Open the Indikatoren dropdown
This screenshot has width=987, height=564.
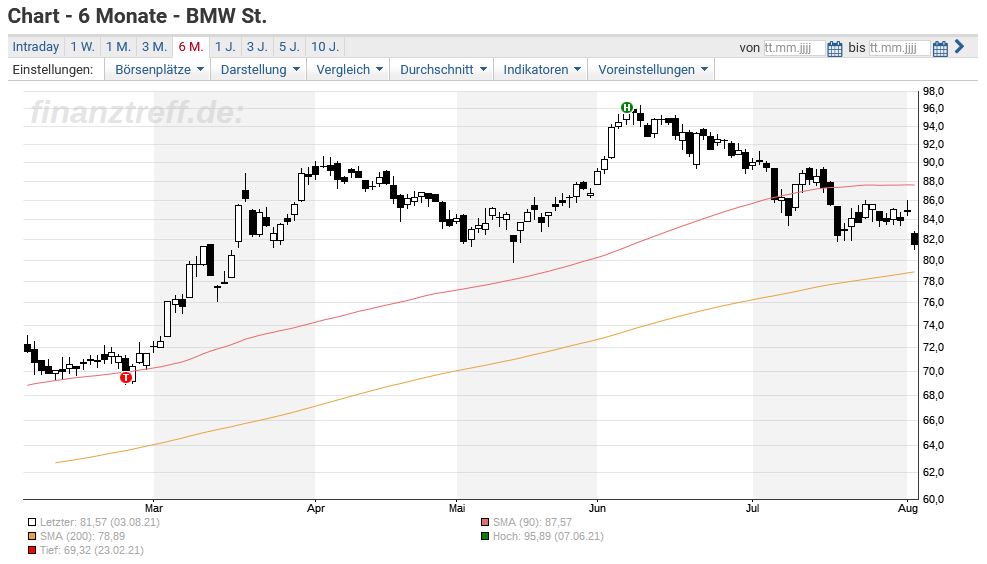[541, 70]
